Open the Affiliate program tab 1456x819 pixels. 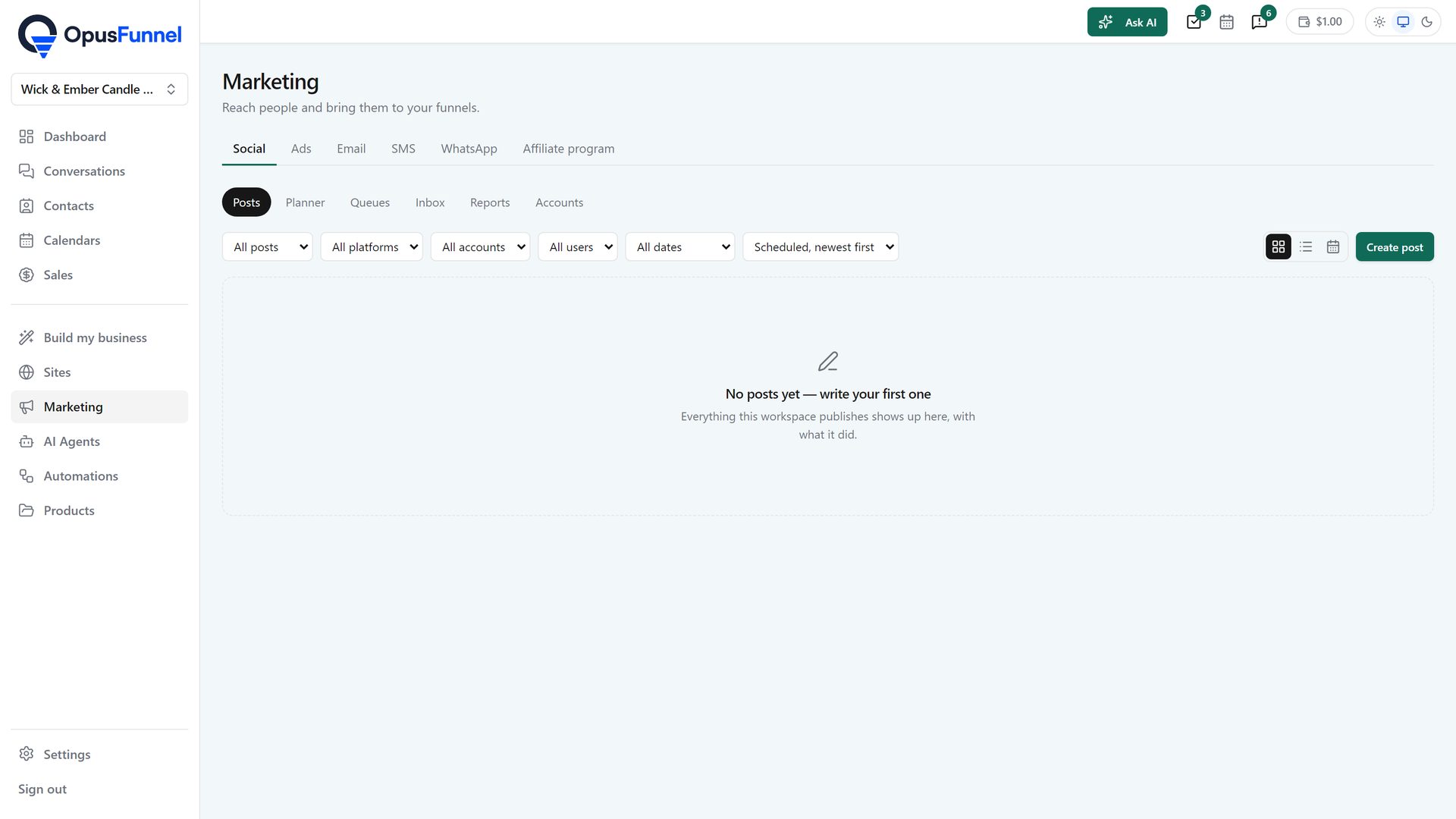[569, 149]
